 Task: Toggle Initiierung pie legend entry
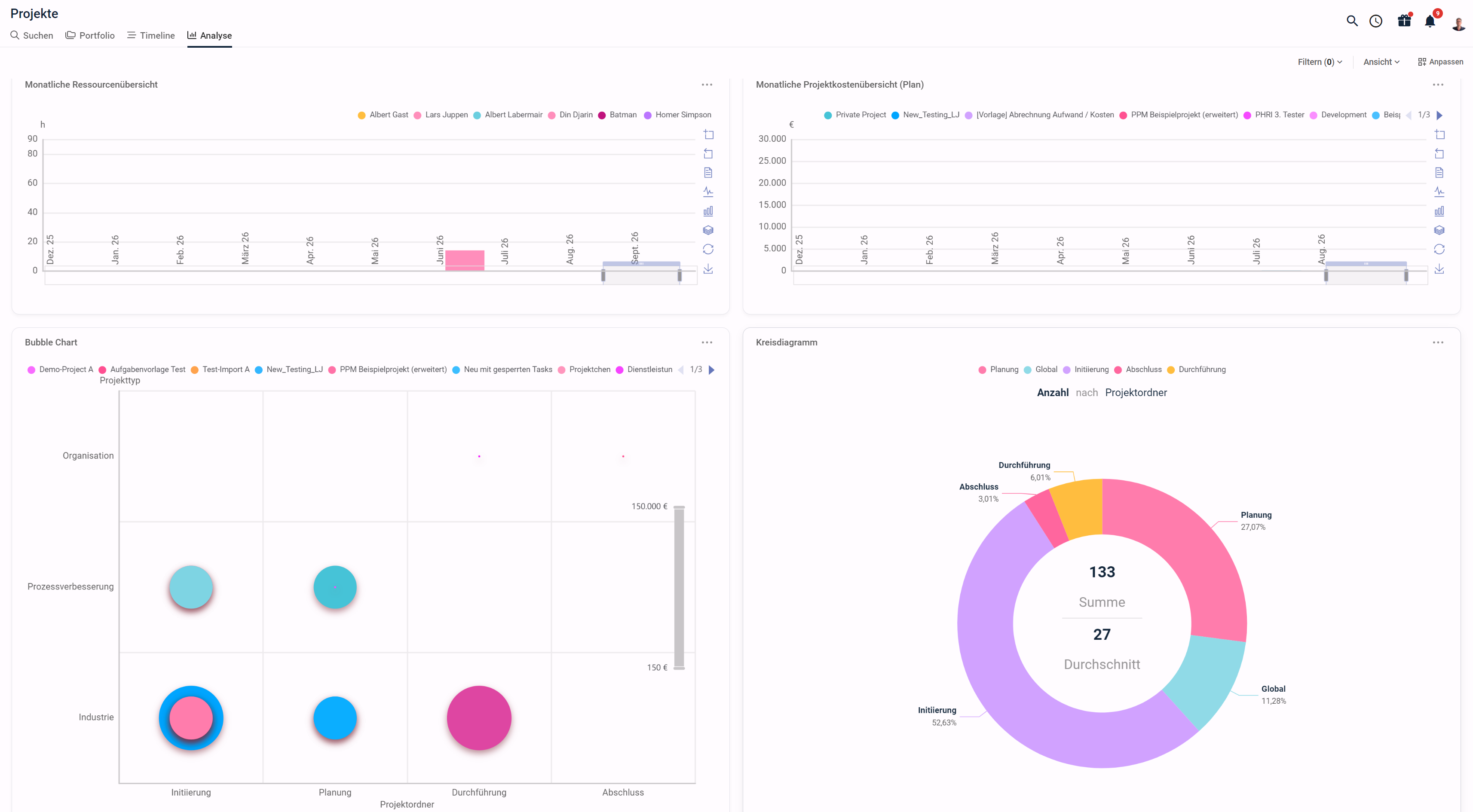[x=1085, y=370]
